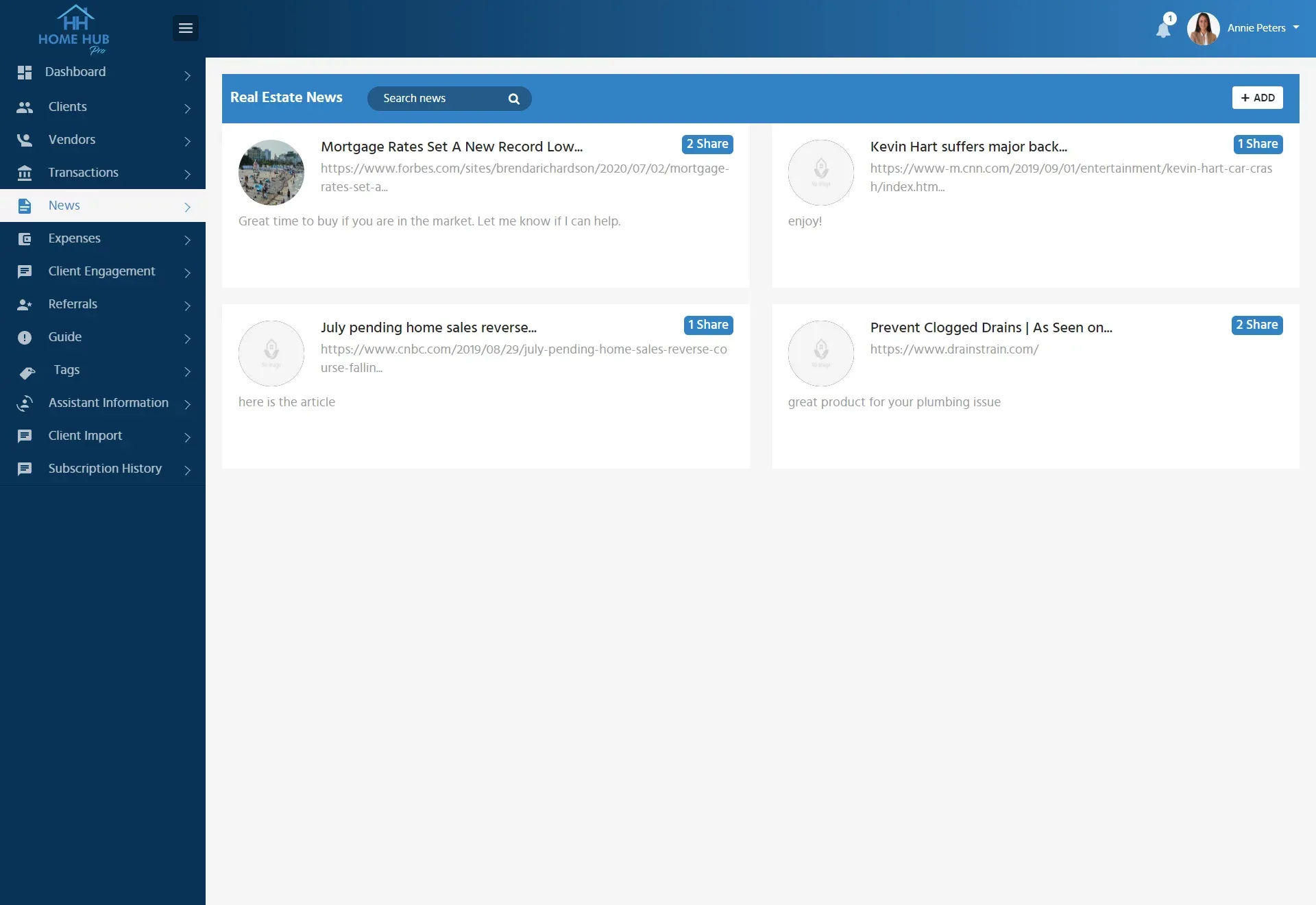Open July pending home sales reverse title
1316x905 pixels.
[428, 327]
